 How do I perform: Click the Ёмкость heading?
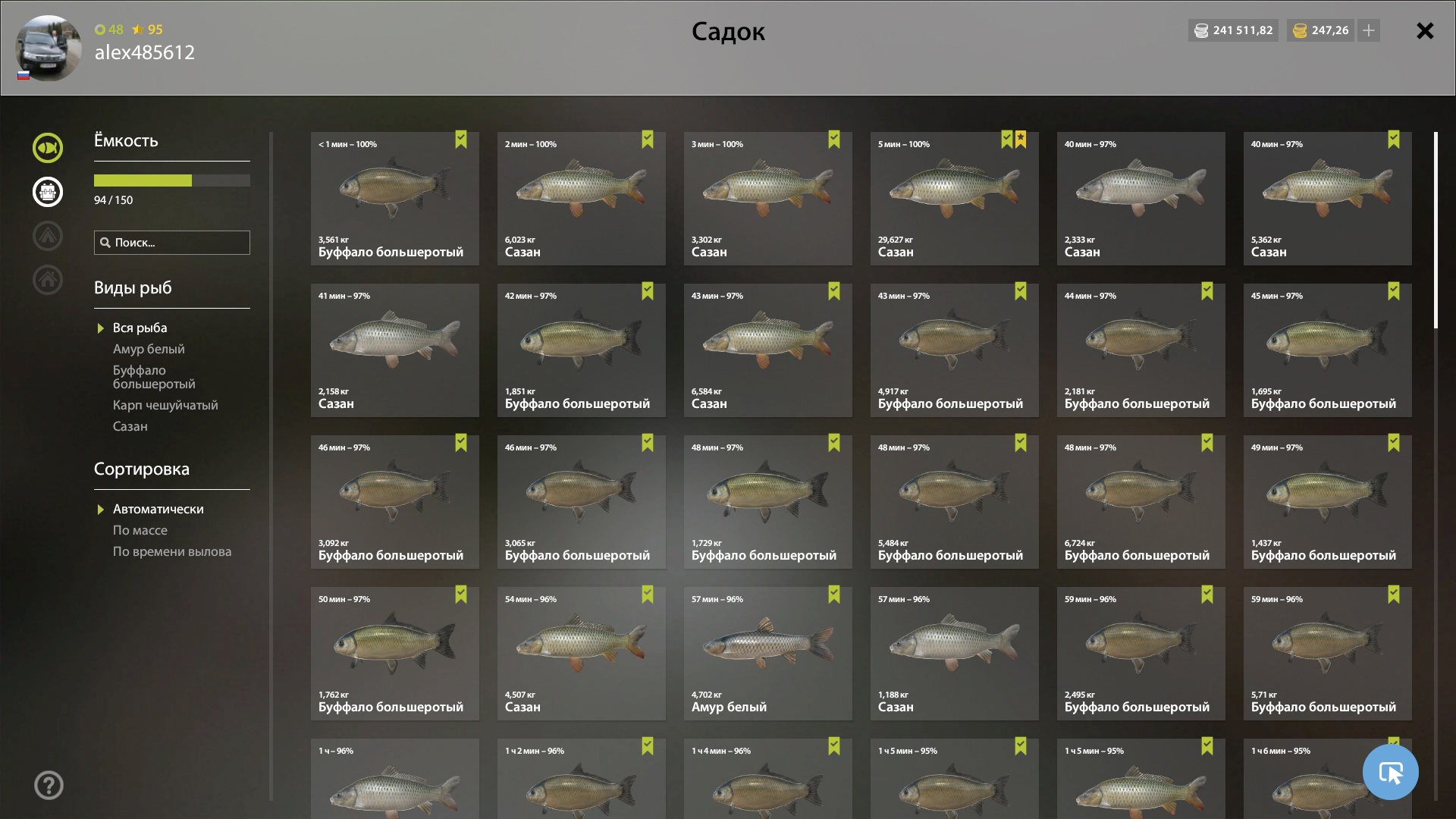point(126,140)
